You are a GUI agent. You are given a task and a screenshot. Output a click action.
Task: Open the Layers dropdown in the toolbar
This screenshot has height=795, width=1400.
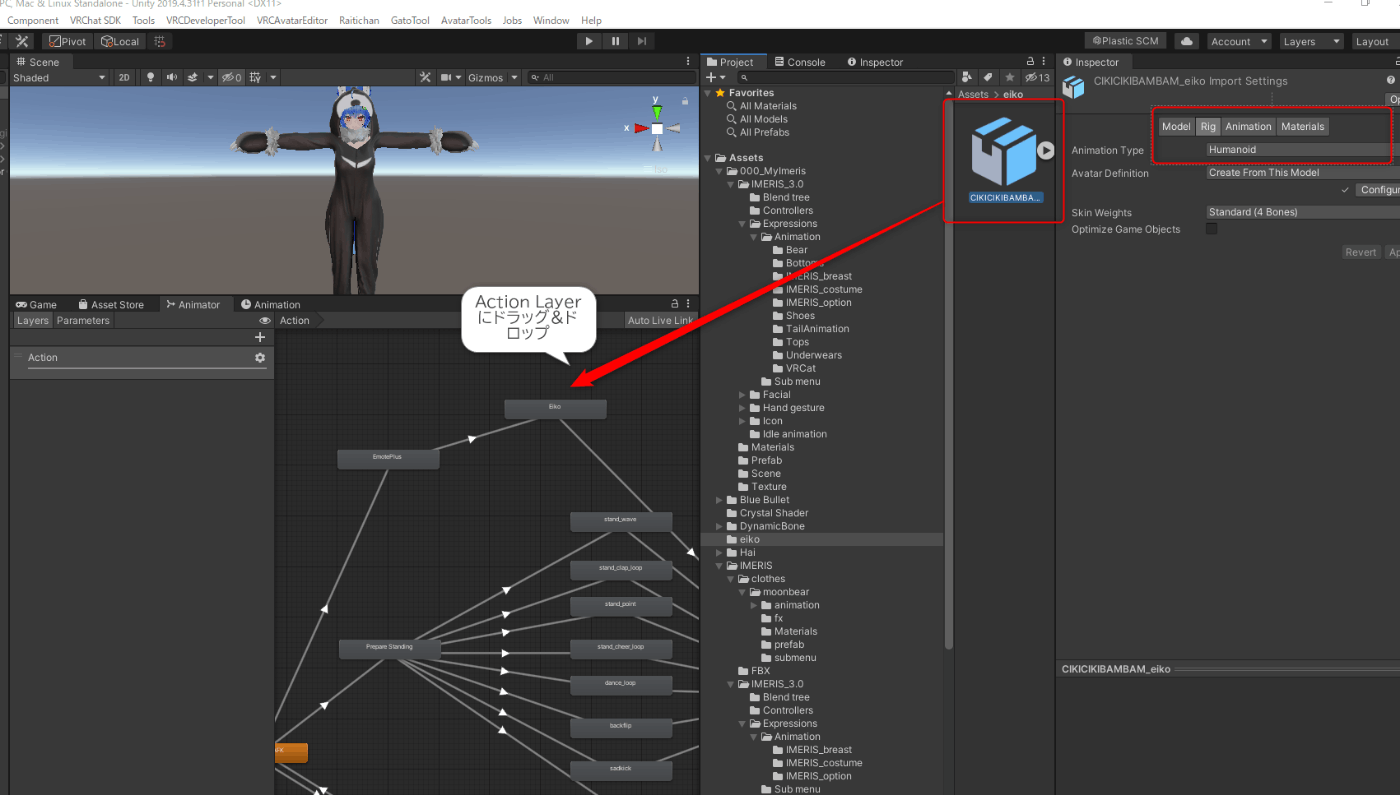pos(1311,41)
